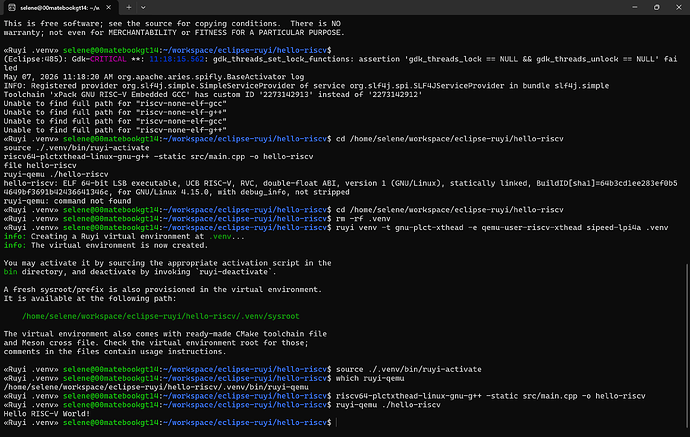Viewport: 690px width, 437px height.
Task: Minimize the terminal window
Action: (x=635, y=7)
